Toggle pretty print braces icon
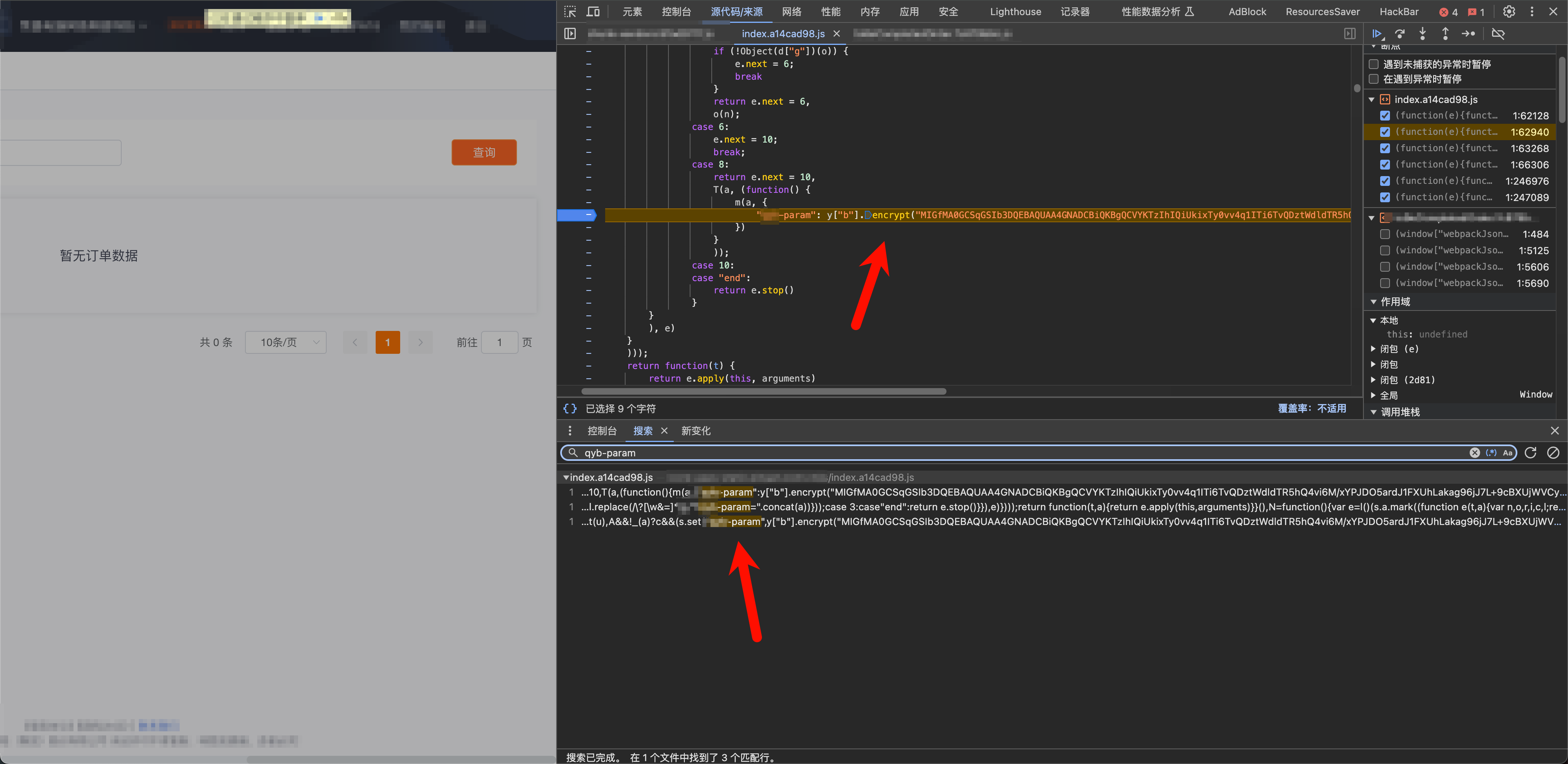Viewport: 1568px width, 764px height. [570, 408]
